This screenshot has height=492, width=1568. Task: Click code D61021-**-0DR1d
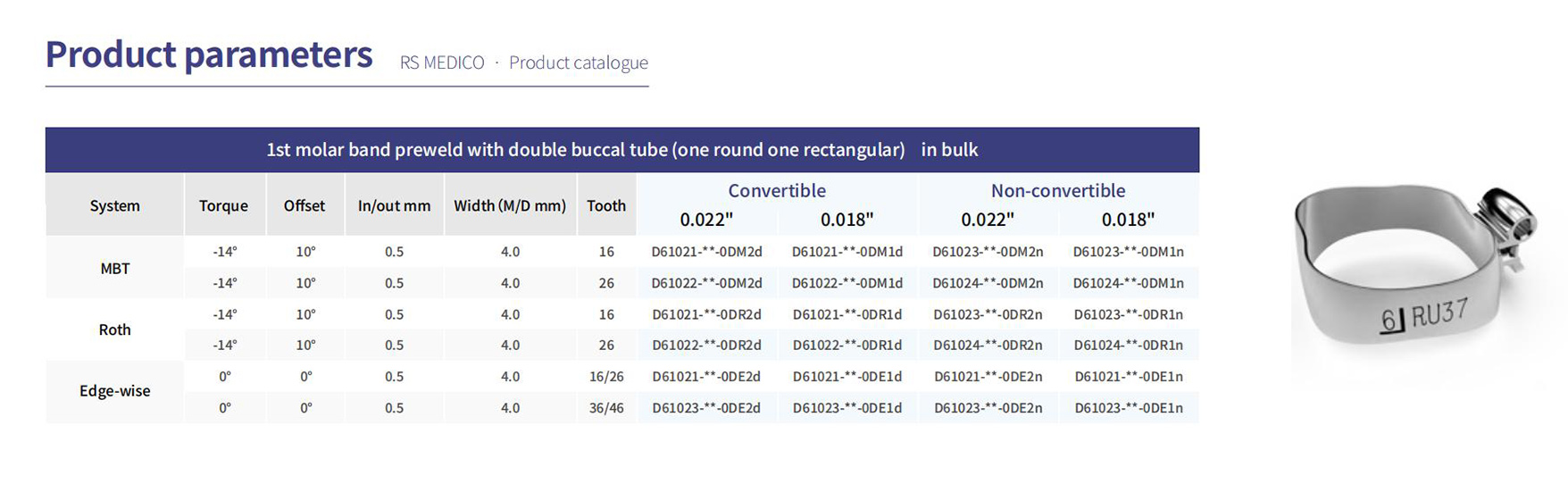click(847, 314)
